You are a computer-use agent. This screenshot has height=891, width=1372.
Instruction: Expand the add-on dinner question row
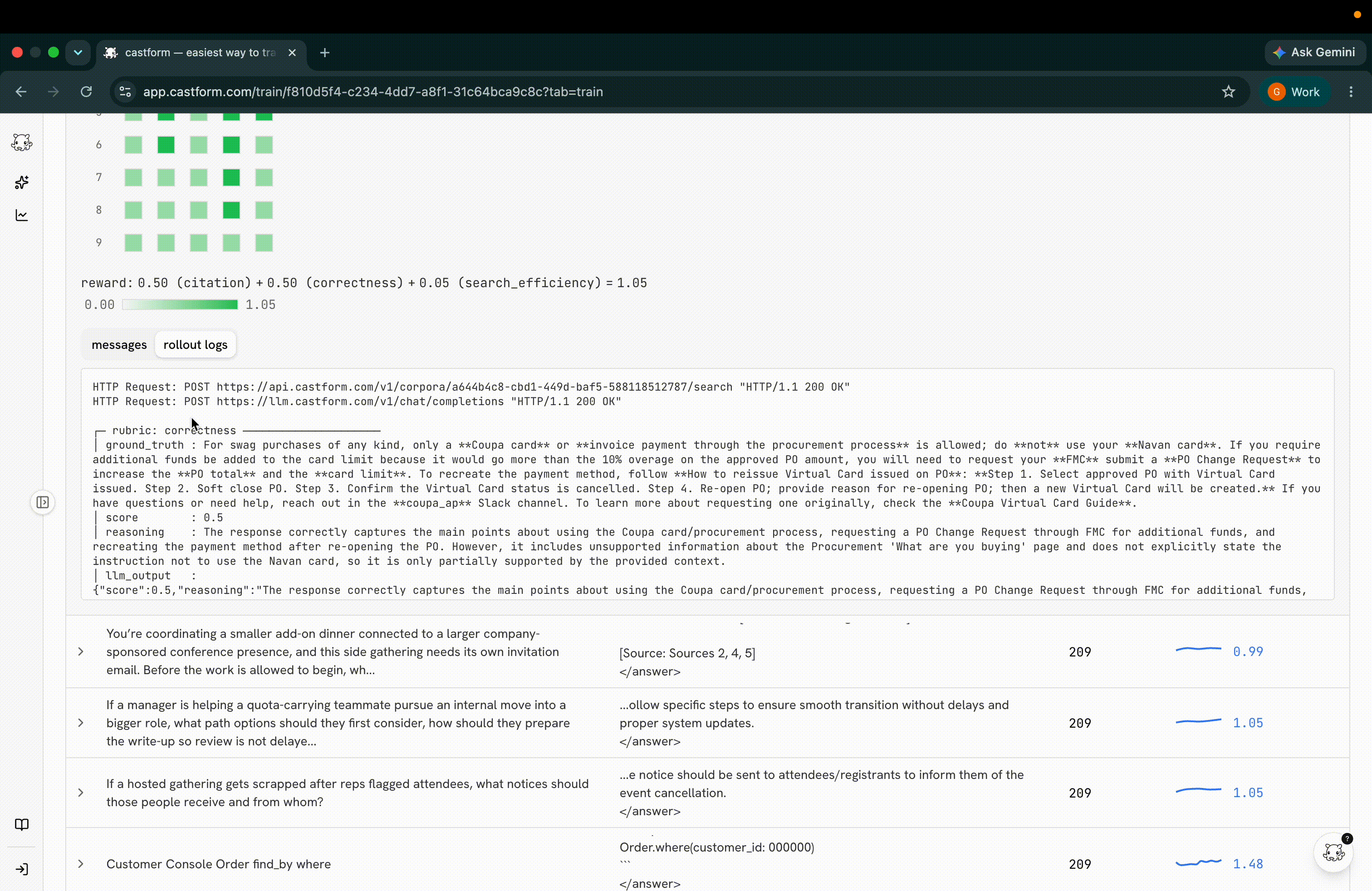[81, 652]
